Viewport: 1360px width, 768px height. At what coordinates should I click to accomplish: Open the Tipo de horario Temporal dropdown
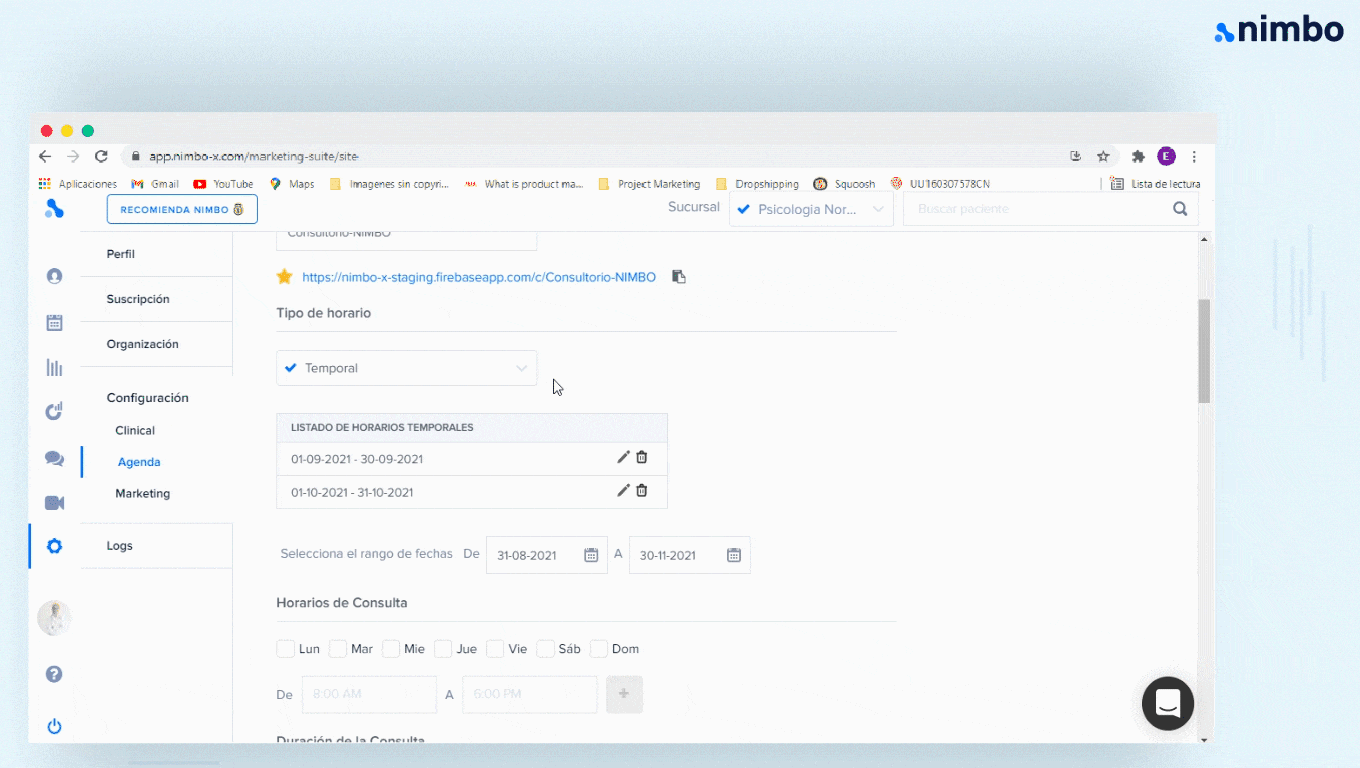[x=406, y=368]
